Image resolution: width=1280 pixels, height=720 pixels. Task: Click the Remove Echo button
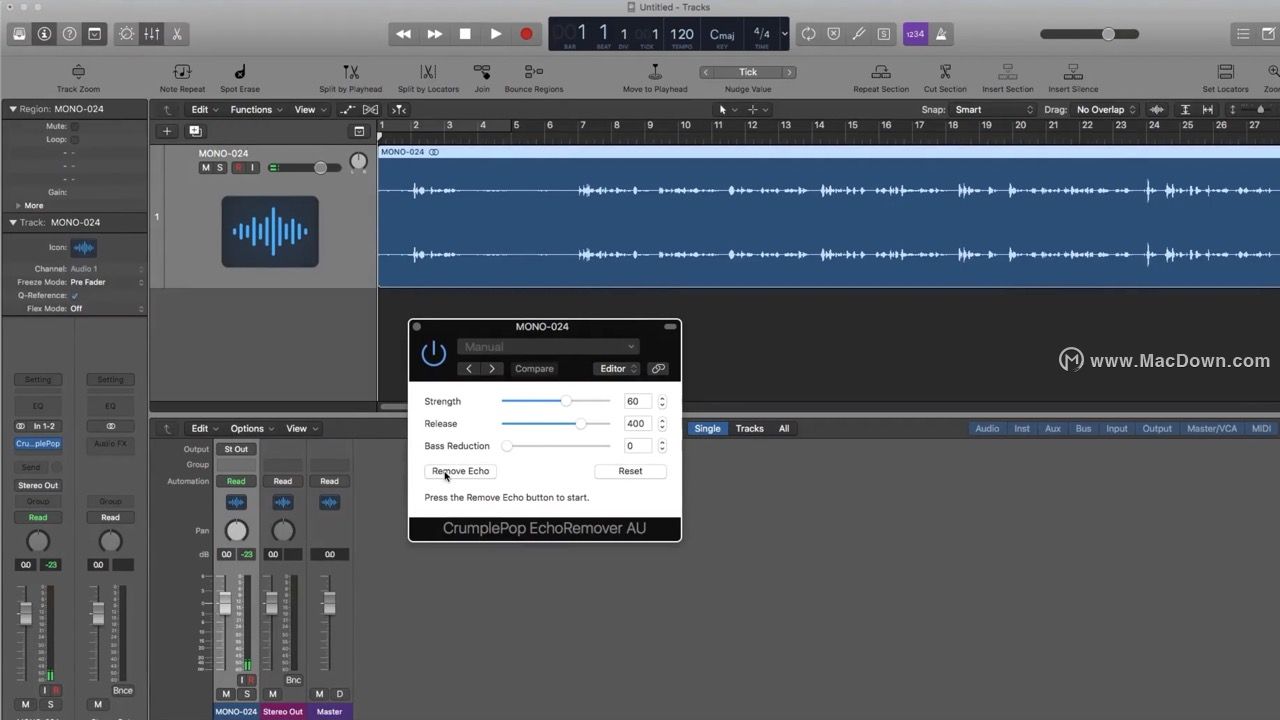coord(461,471)
